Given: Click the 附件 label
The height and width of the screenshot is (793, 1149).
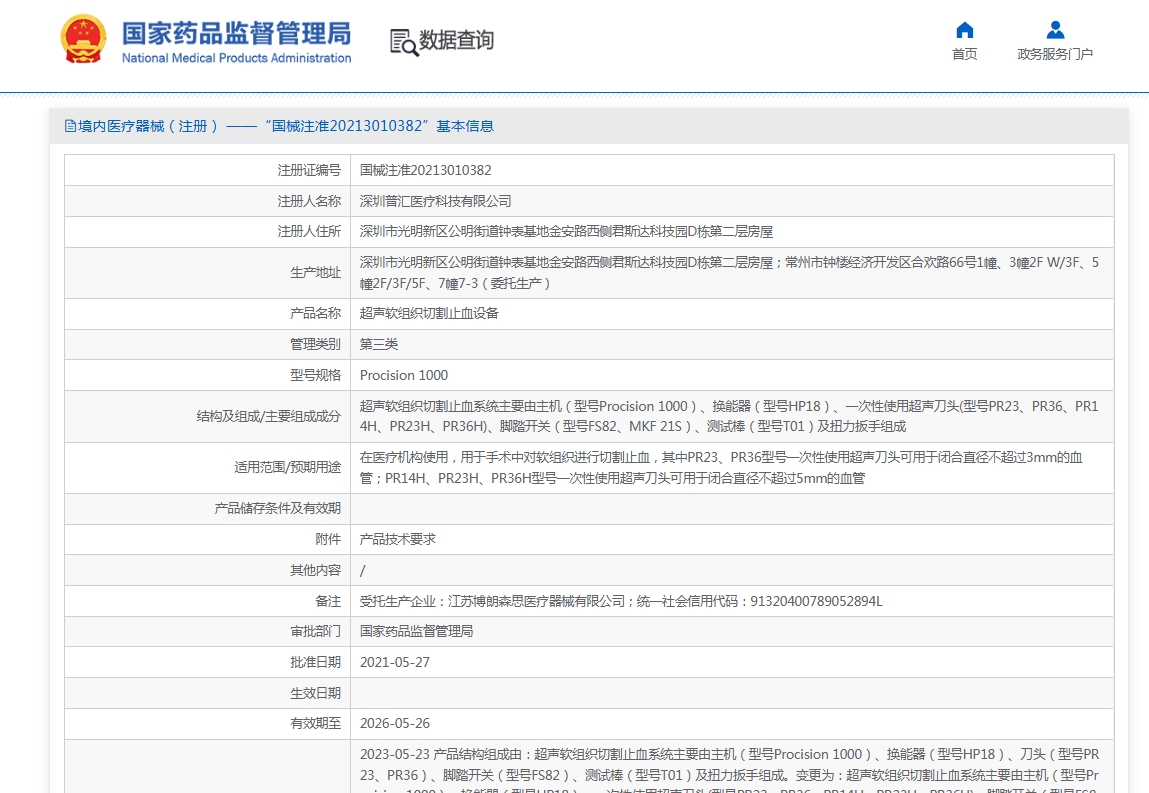Looking at the screenshot, I should point(328,539).
